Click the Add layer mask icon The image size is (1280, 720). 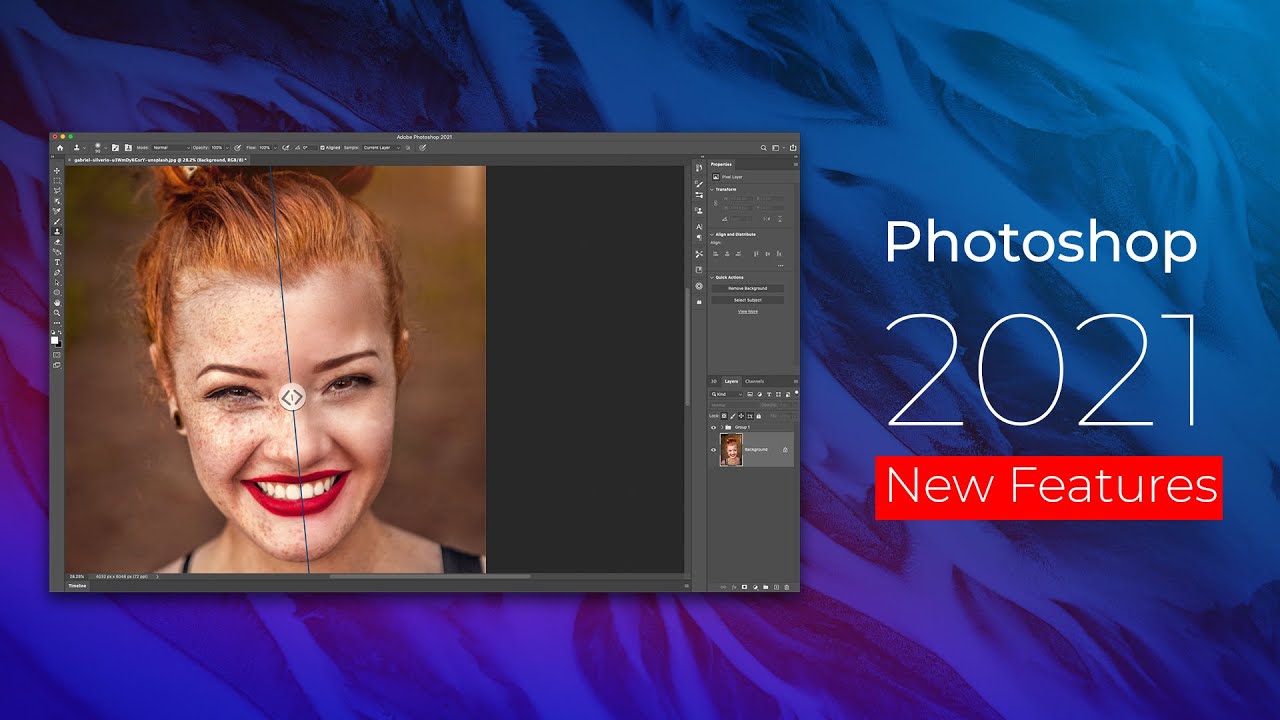745,587
